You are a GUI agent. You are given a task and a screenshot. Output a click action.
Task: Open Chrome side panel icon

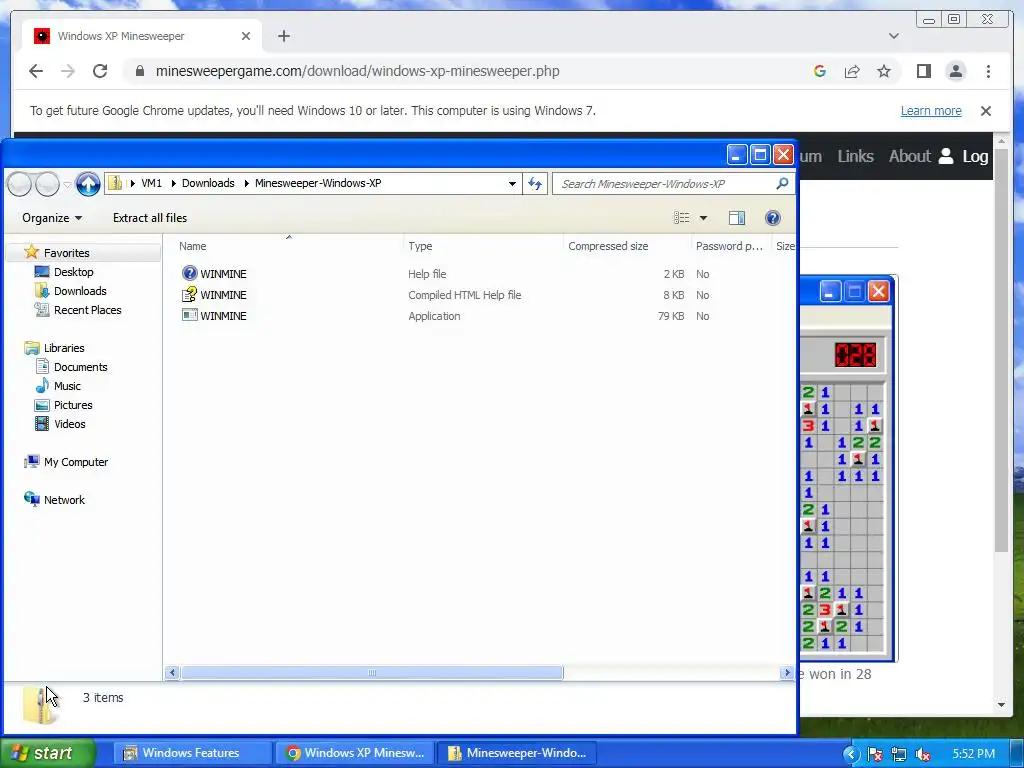click(x=923, y=71)
